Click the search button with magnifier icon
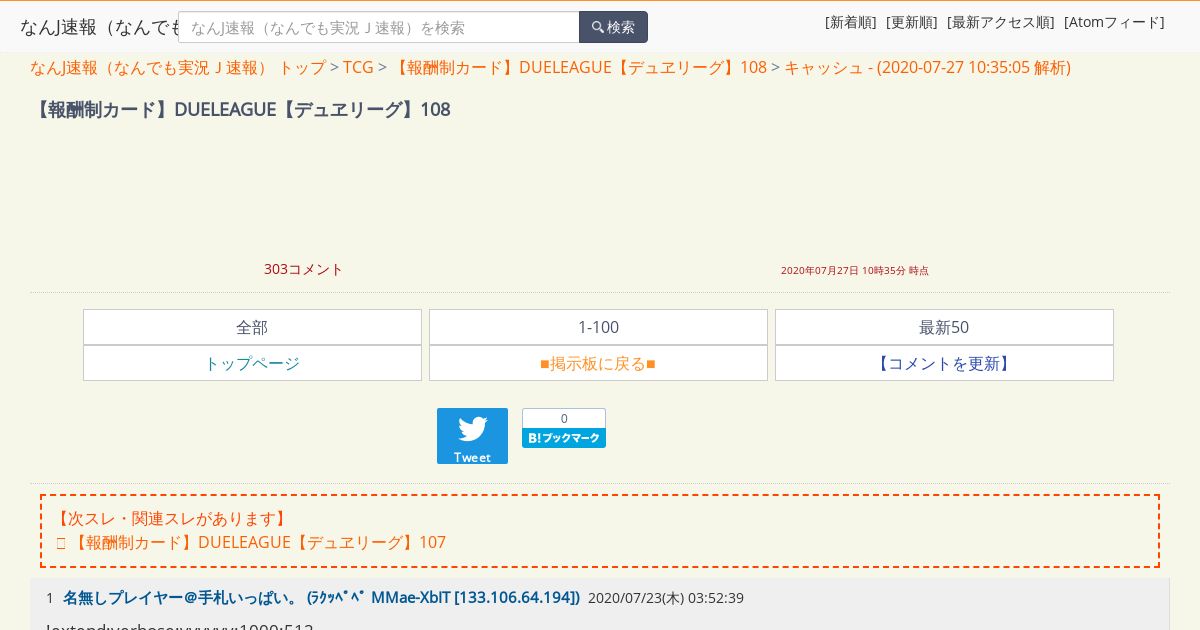 [613, 27]
